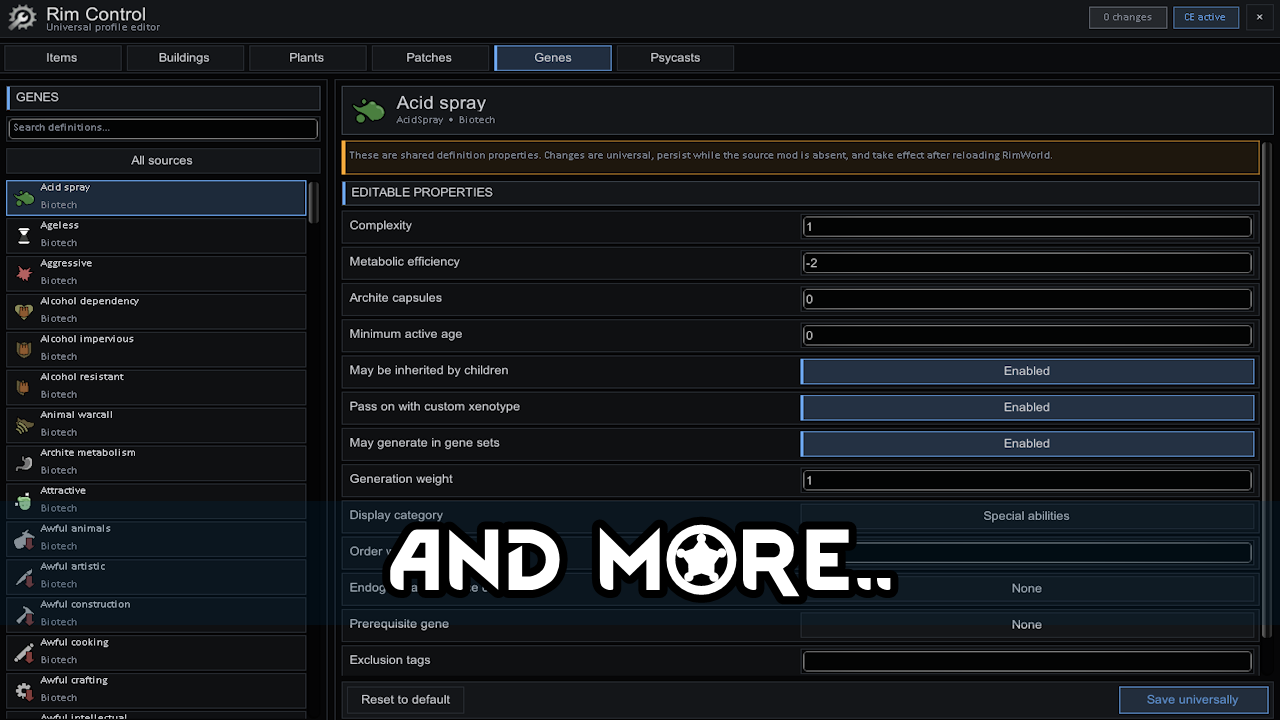1280x720 pixels.
Task: Click the Aggressive gene icon
Action: click(x=24, y=273)
